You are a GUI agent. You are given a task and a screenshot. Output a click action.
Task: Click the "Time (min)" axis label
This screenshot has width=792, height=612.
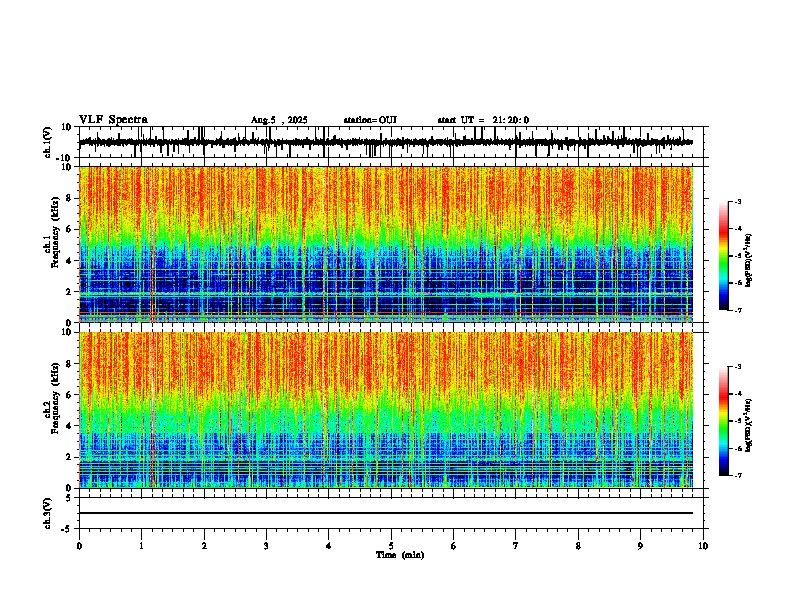click(x=400, y=555)
